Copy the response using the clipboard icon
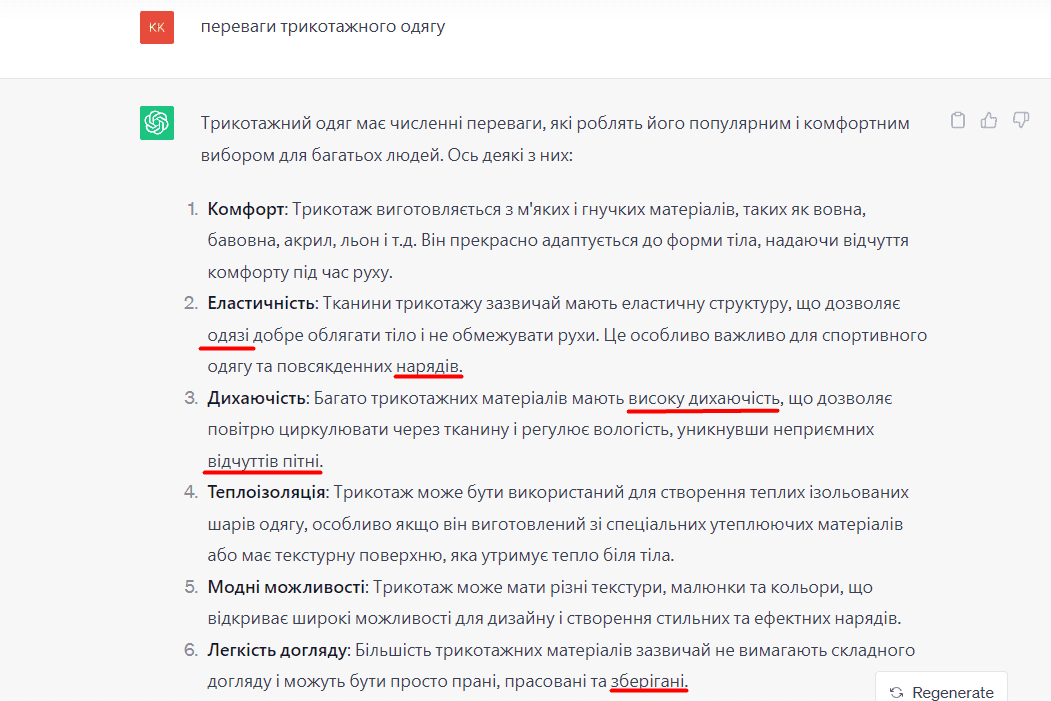 957,119
